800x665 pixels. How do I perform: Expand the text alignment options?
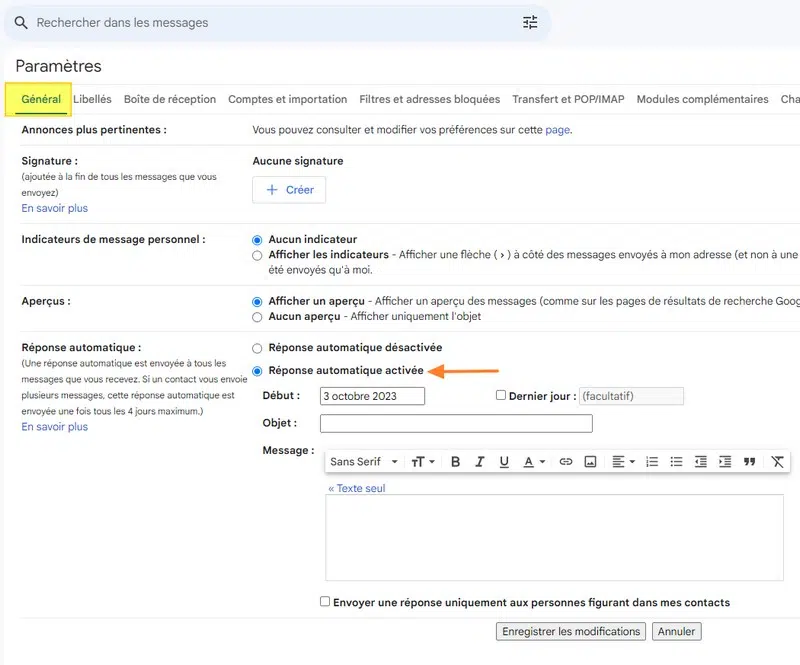coord(622,461)
